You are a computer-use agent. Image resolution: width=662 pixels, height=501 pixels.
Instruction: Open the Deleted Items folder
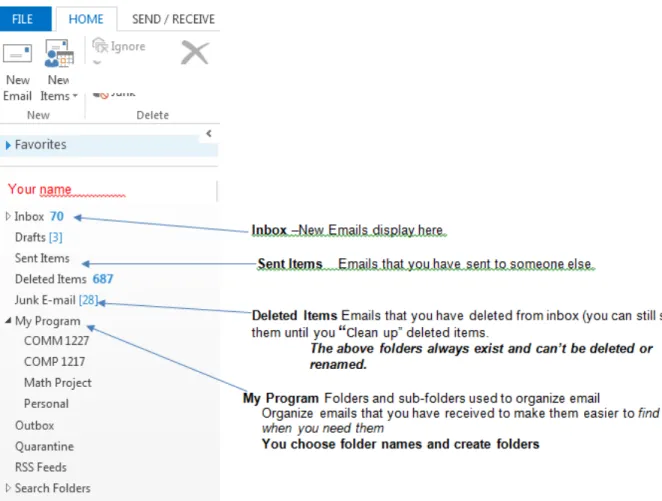pyautogui.click(x=51, y=279)
